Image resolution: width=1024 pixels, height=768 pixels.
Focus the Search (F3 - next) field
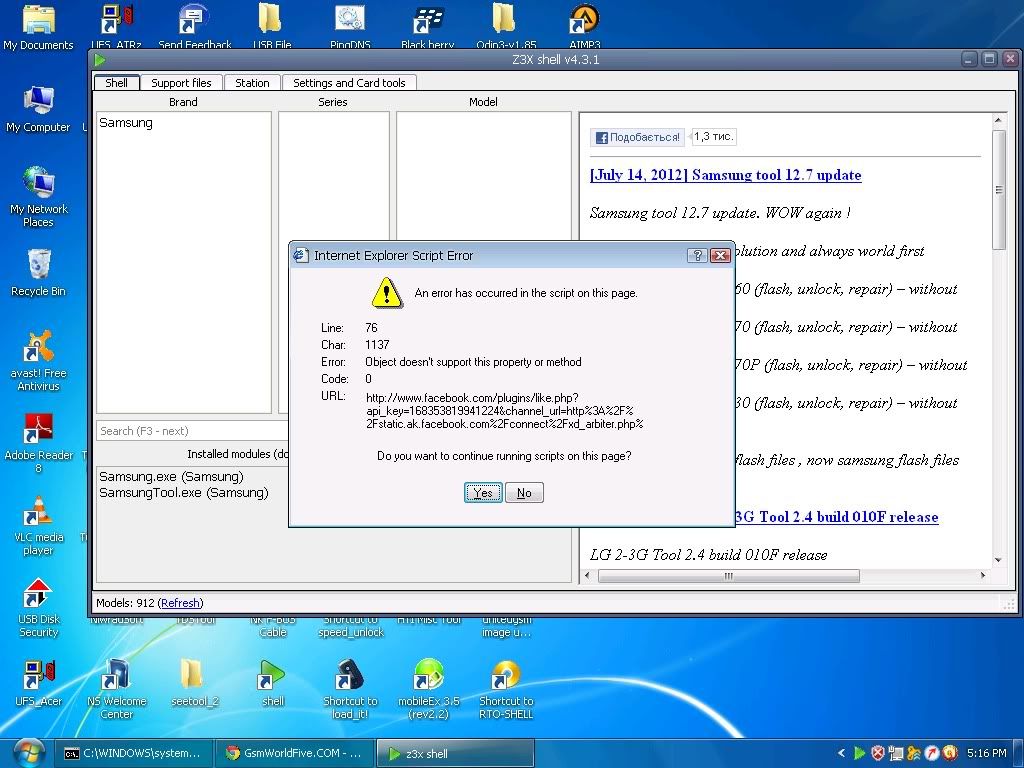point(193,431)
